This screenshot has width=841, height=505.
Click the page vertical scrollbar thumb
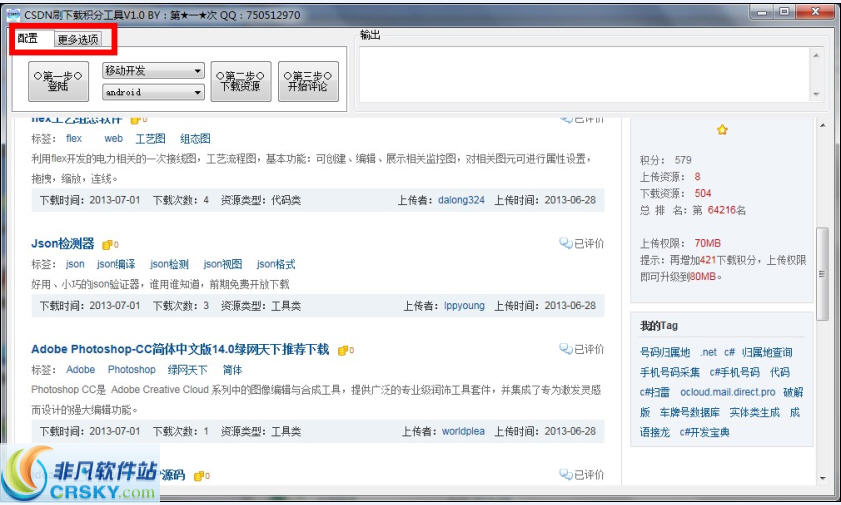click(x=822, y=273)
